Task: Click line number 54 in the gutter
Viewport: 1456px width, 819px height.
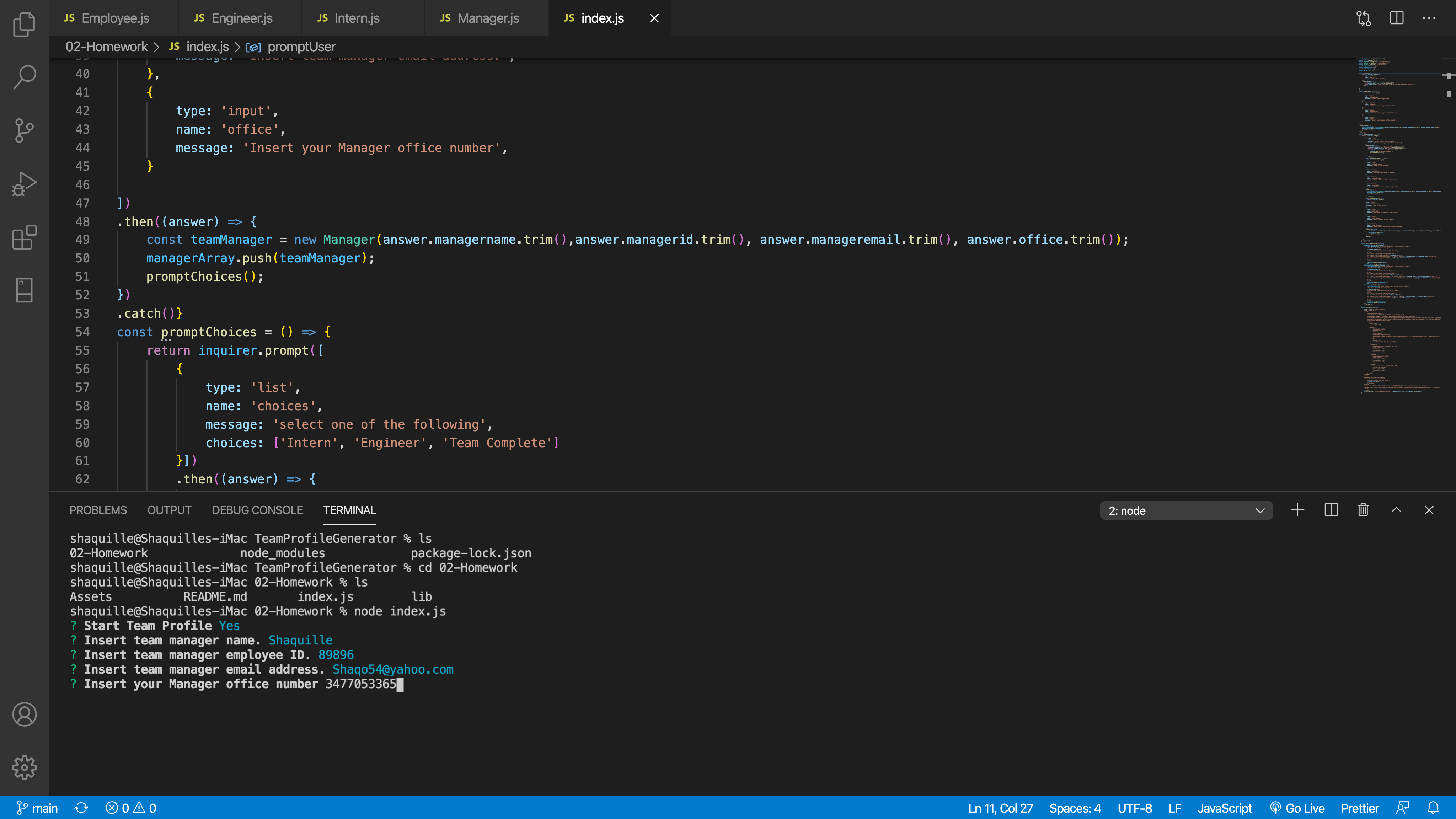Action: (x=82, y=332)
